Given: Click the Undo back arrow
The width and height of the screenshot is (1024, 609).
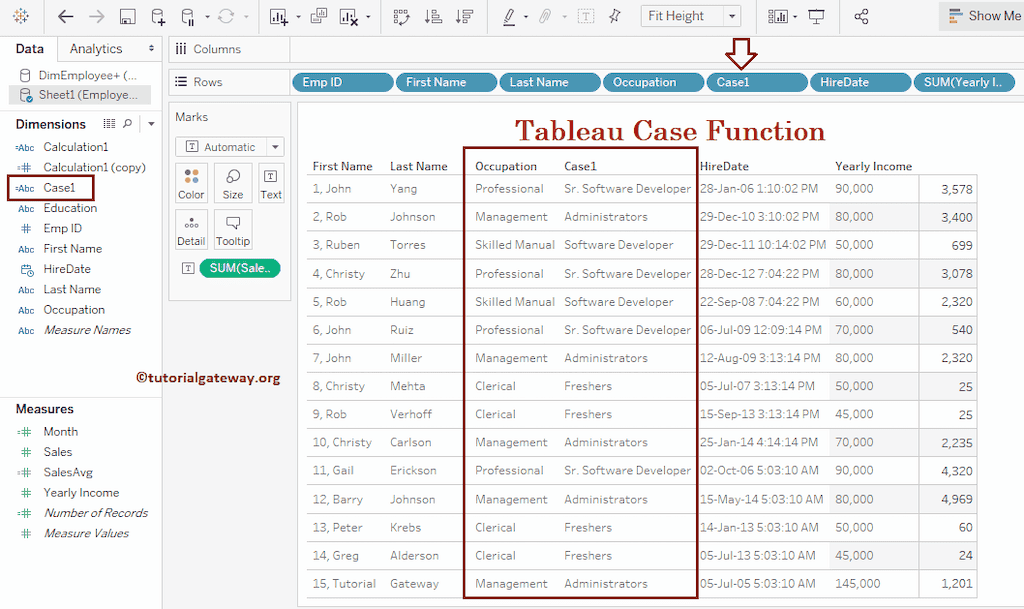Looking at the screenshot, I should click(65, 16).
